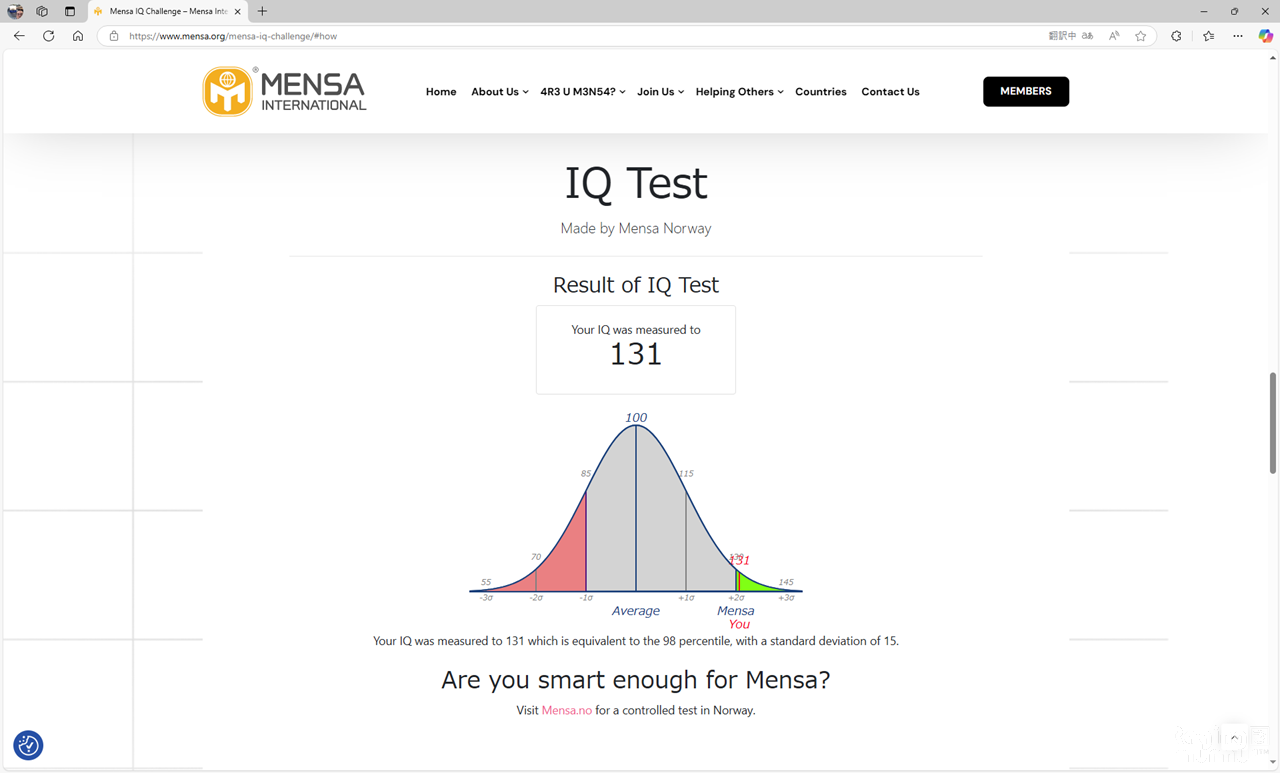Go to browser home icon
This screenshot has width=1280, height=773.
tap(78, 36)
